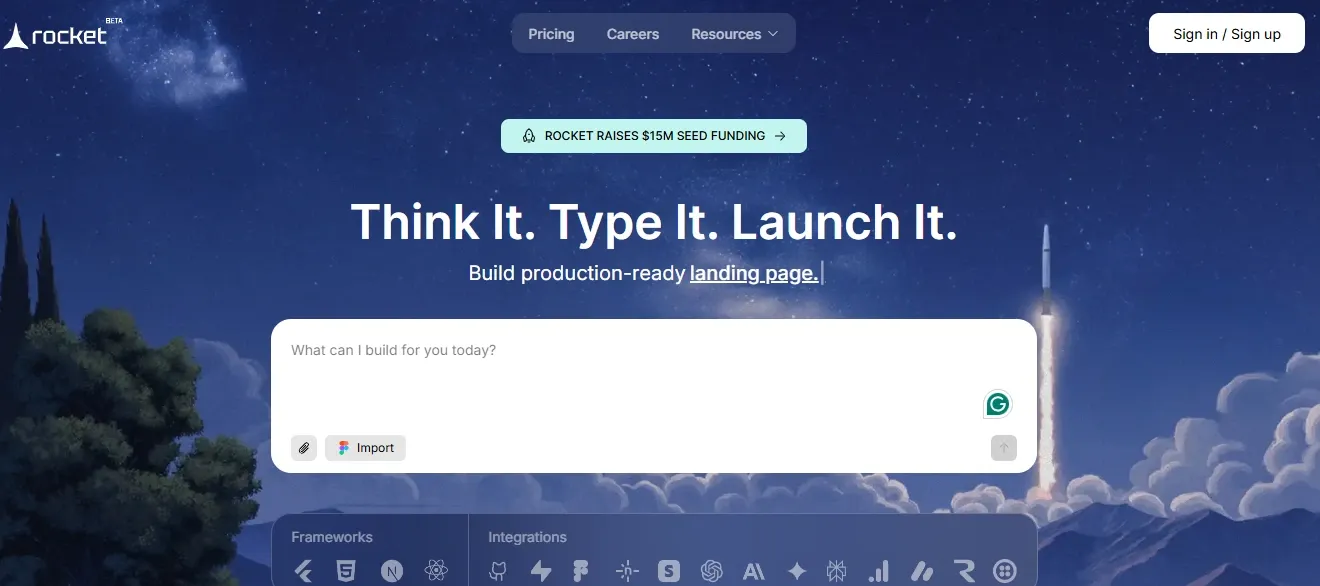Choose the Next.js framework icon

(391, 571)
